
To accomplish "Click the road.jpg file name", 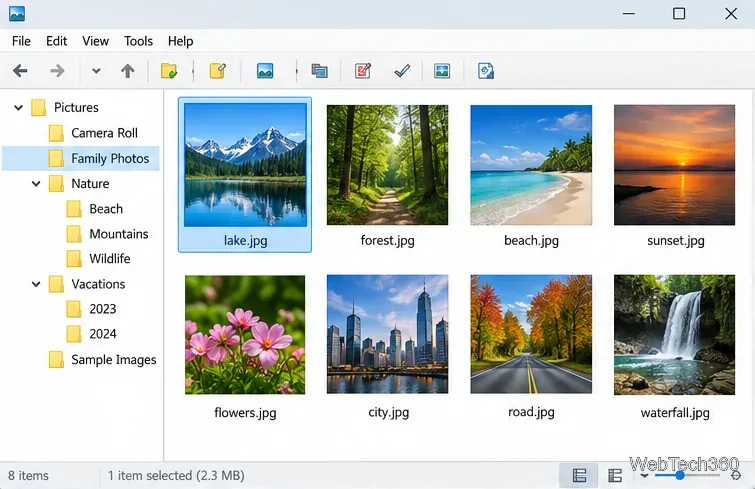I will tap(531, 412).
